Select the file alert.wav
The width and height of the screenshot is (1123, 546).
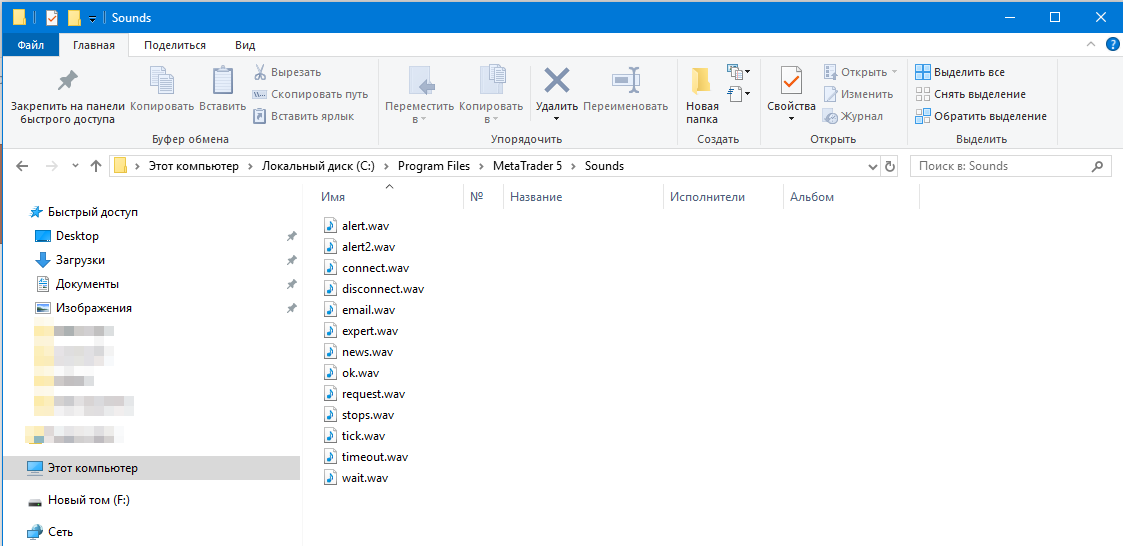(x=365, y=226)
